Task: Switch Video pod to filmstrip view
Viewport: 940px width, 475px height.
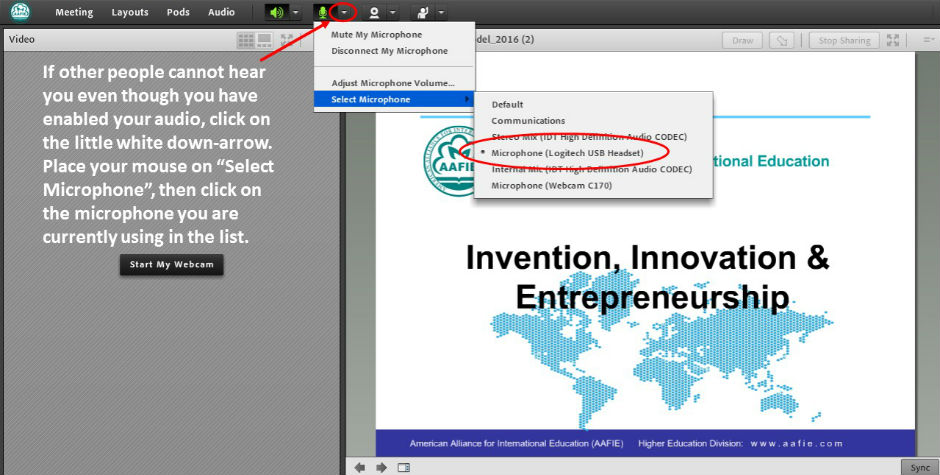Action: [264, 40]
